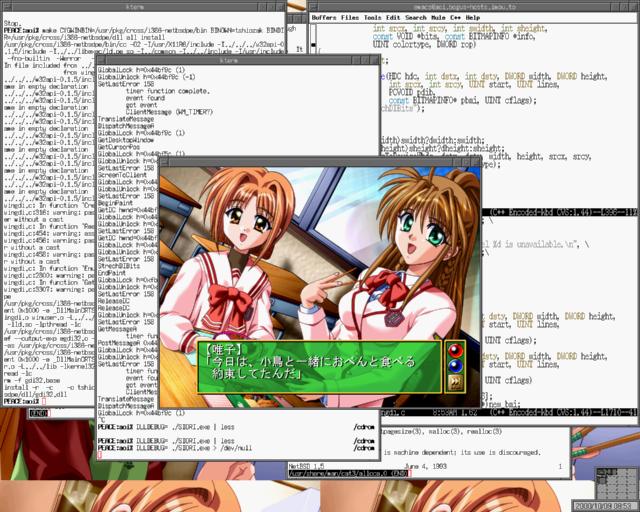Click 'Stop.' in the left xterm

(13, 24)
